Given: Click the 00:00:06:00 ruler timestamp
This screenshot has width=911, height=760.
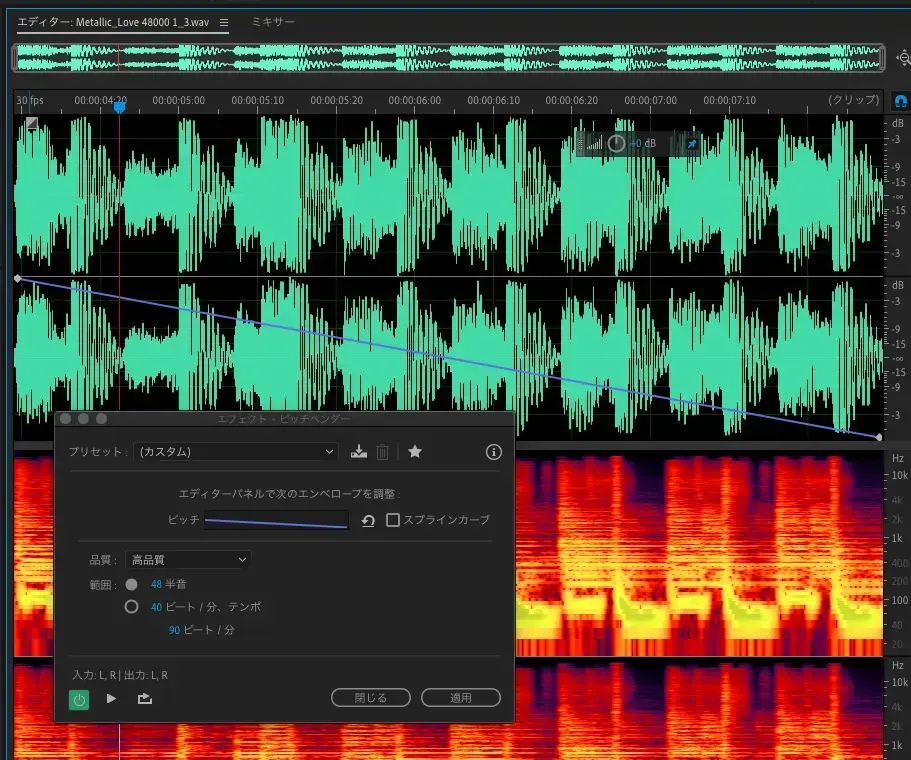Looking at the screenshot, I should (415, 101).
